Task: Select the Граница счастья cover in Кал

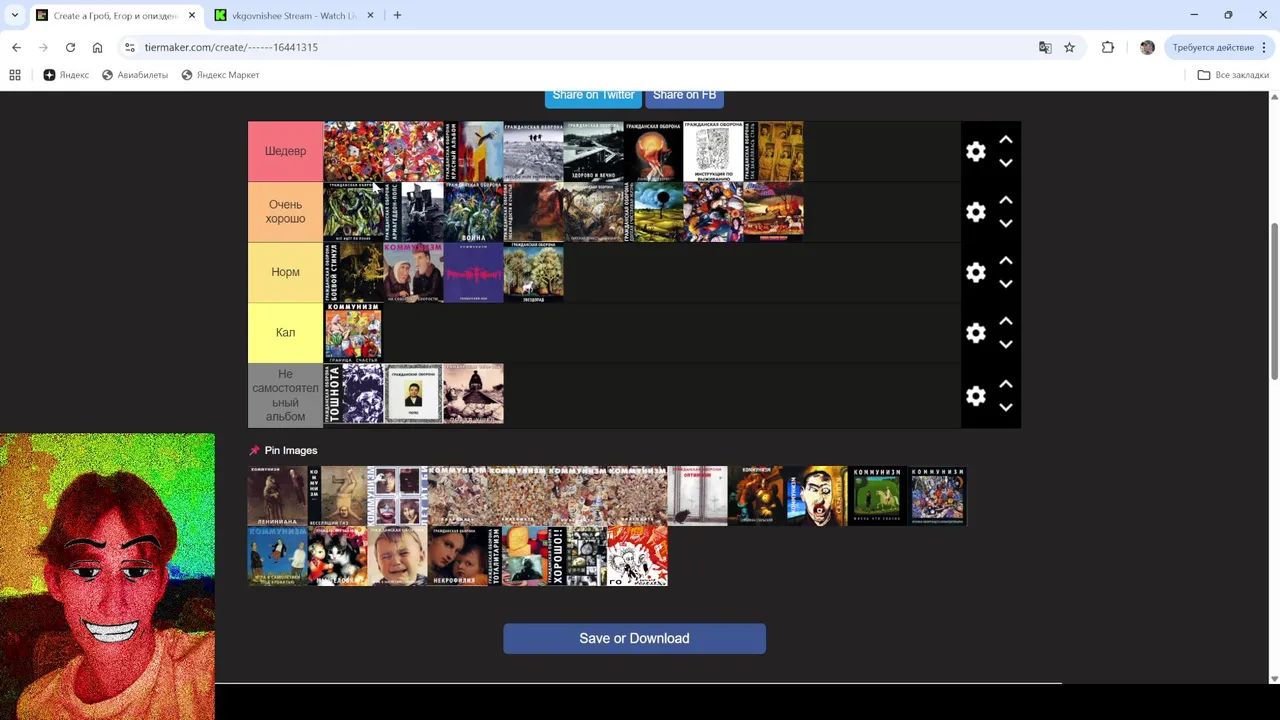Action: 353,333
